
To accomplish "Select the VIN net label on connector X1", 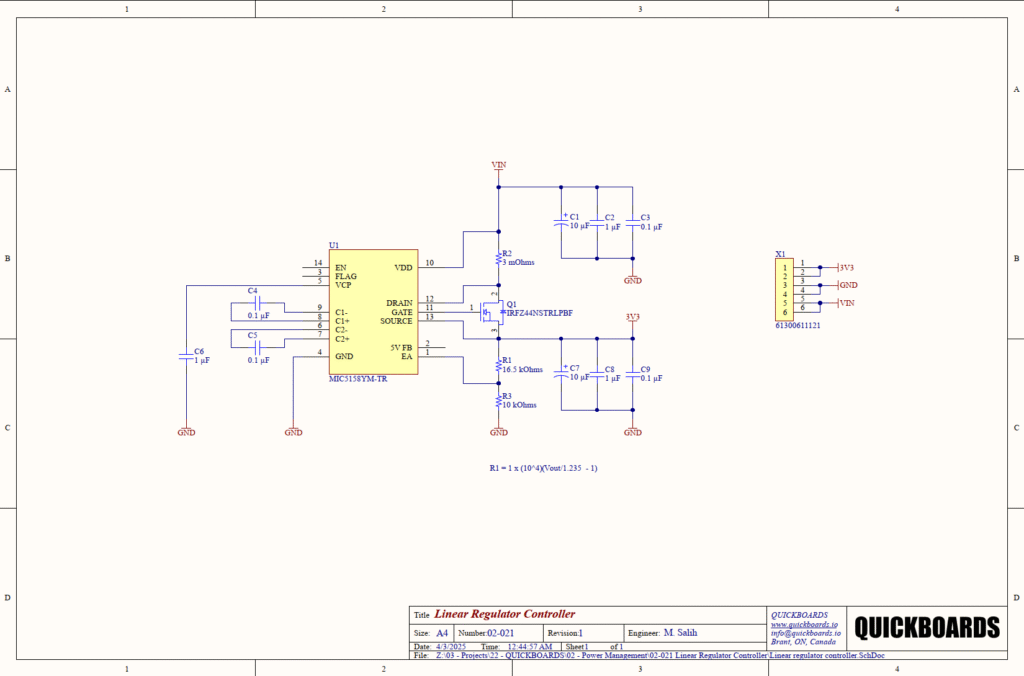I will (847, 303).
